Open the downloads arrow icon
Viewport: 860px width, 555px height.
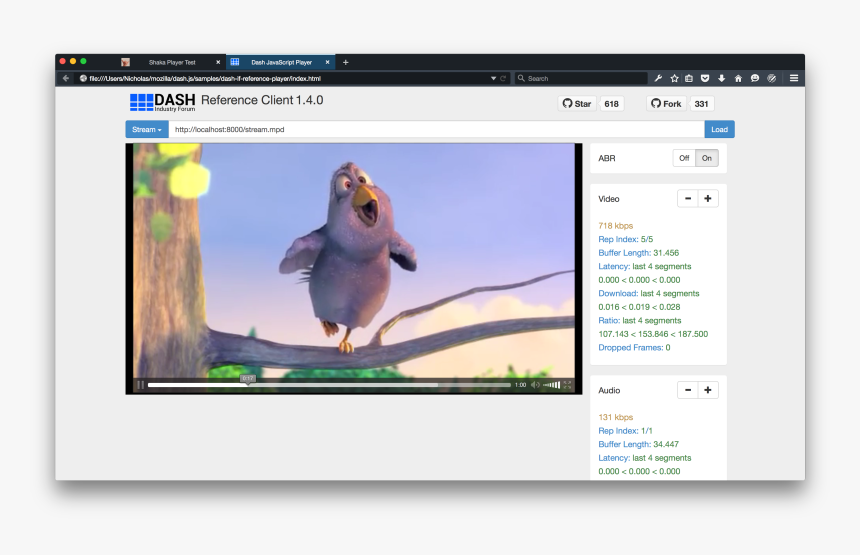pyautogui.click(x=722, y=78)
